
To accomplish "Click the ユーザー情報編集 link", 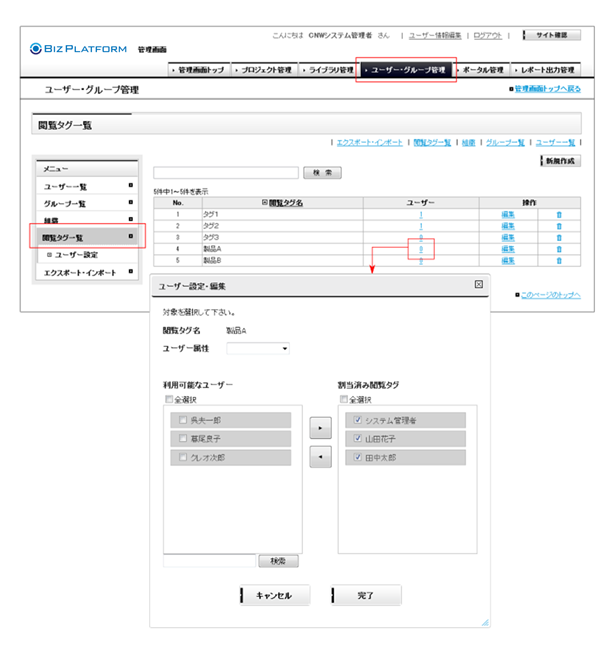I will (x=435, y=36).
